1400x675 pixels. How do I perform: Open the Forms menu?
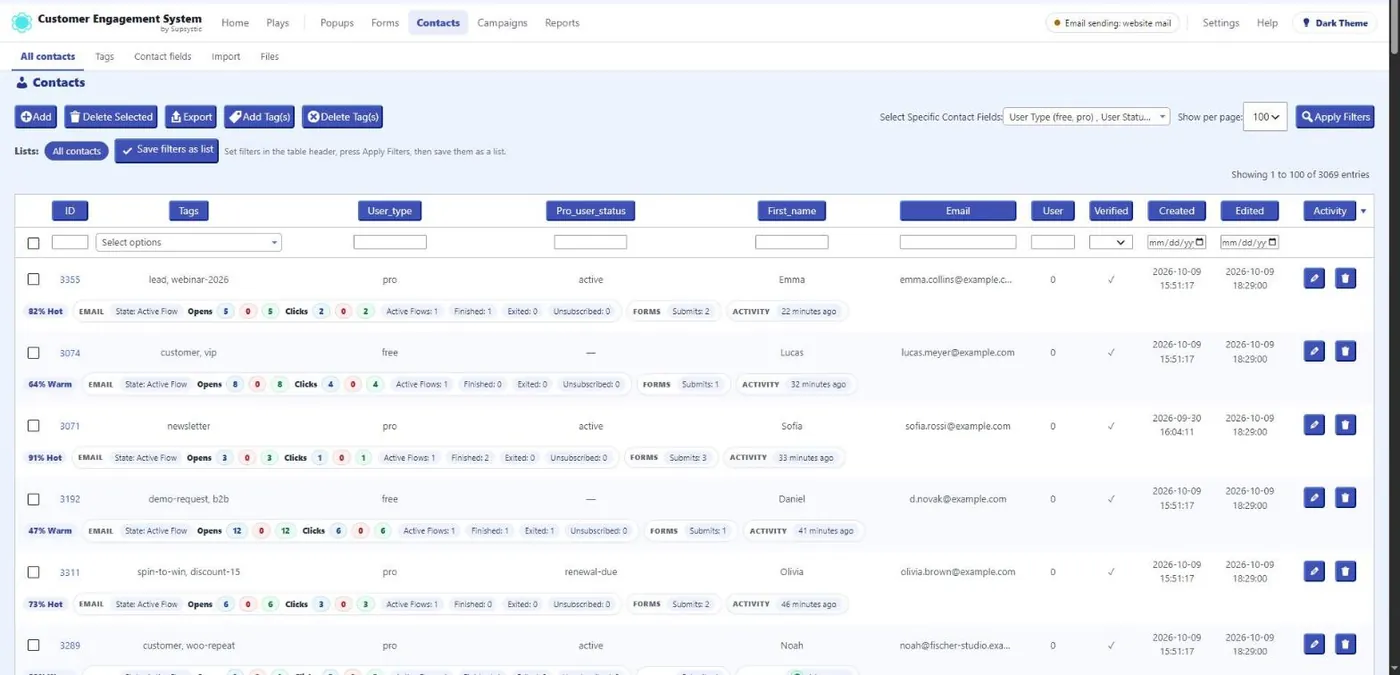tap(385, 23)
